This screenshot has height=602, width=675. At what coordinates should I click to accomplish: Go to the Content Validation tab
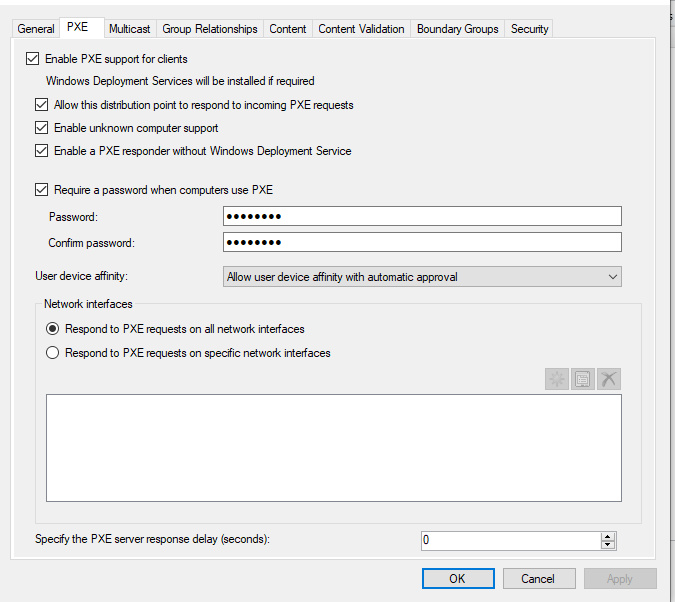[361, 29]
